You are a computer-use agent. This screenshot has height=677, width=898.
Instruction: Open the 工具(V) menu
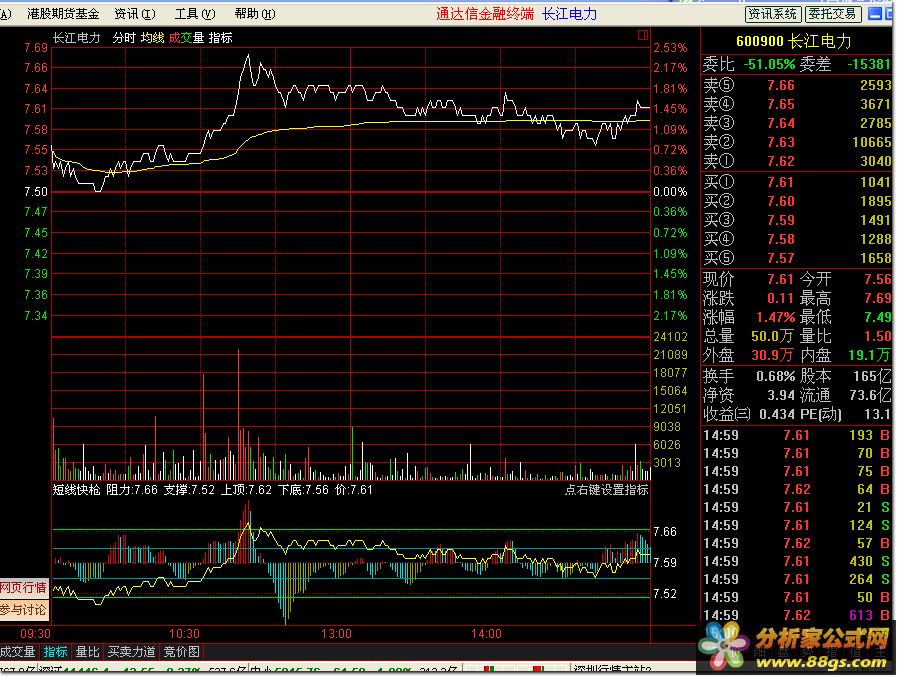(195, 14)
